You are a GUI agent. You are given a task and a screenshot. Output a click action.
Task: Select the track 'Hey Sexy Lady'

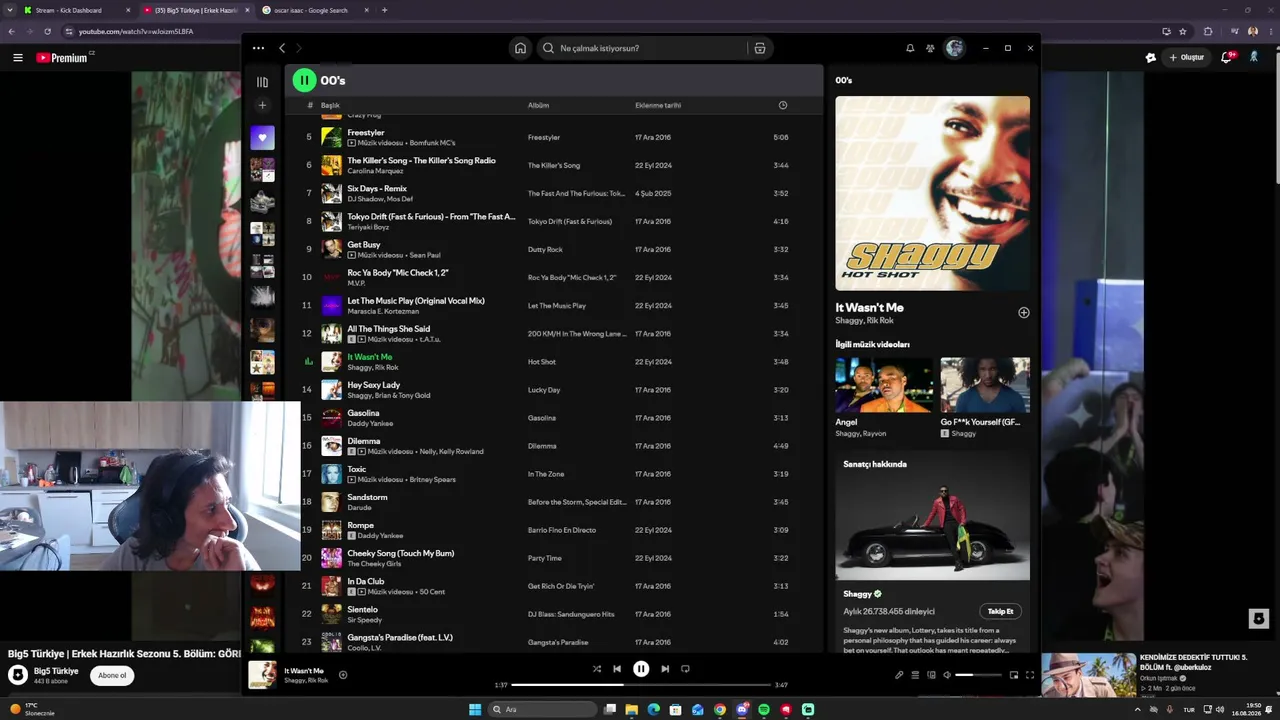point(374,385)
